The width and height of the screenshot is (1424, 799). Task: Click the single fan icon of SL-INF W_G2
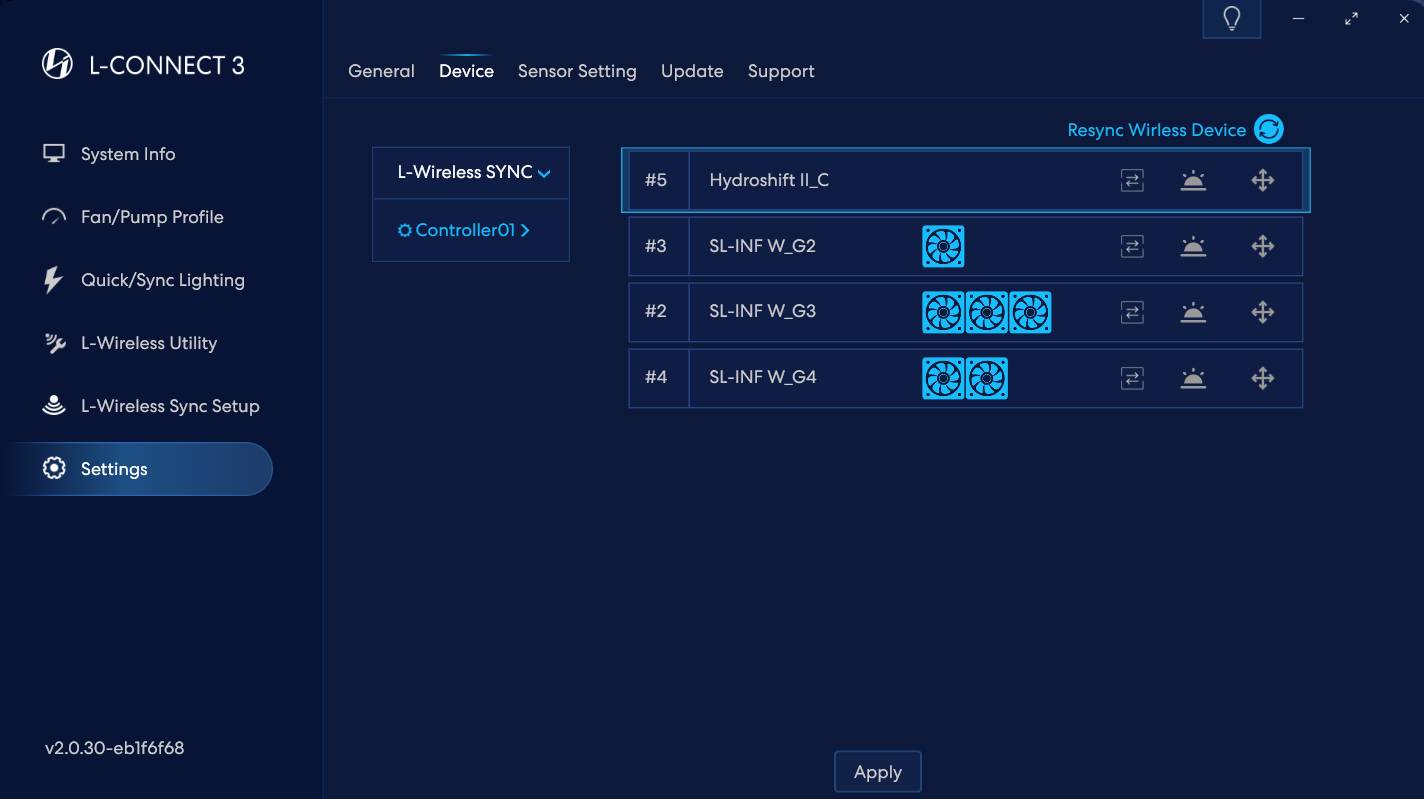943,246
